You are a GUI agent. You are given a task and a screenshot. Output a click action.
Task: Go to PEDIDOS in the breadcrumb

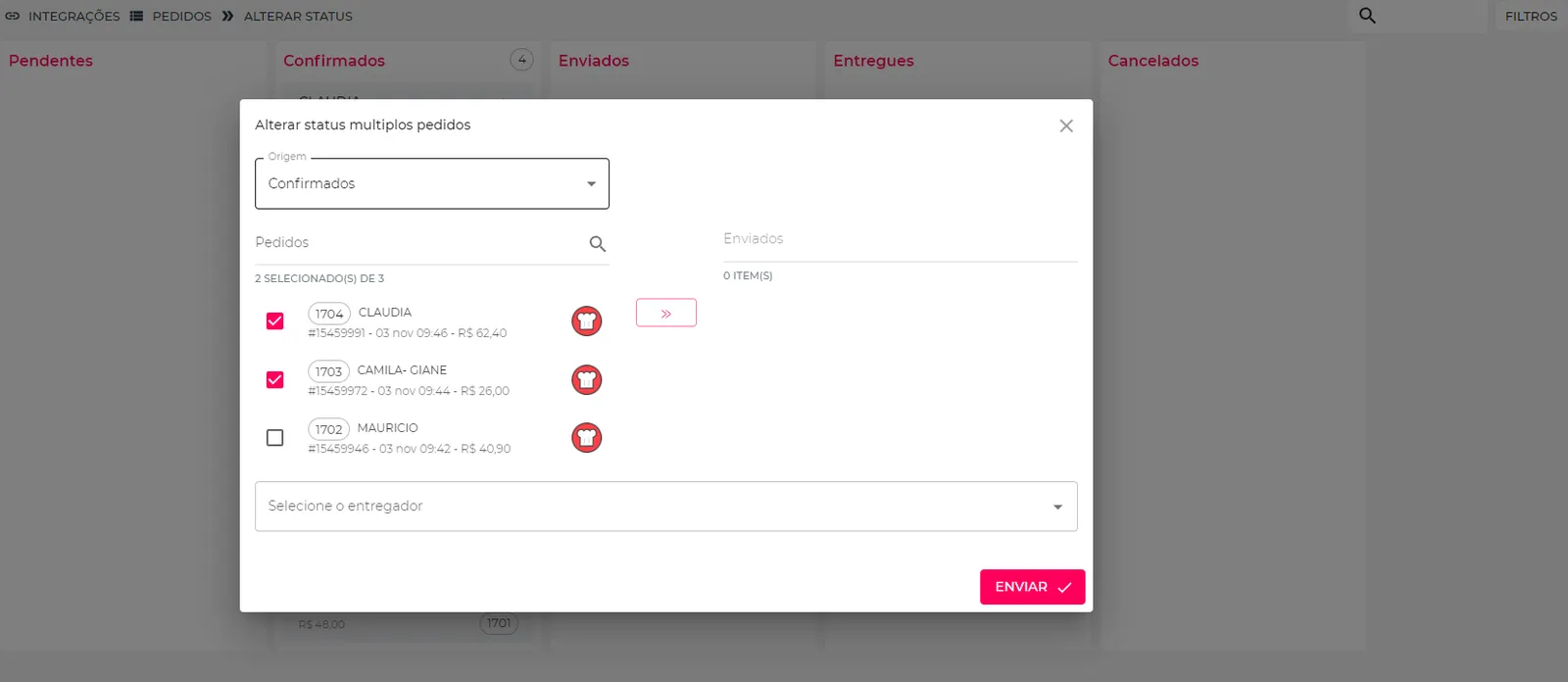click(182, 16)
